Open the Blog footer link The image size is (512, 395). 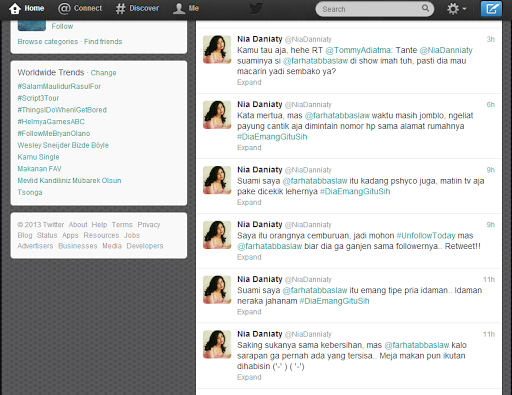click(x=25, y=235)
